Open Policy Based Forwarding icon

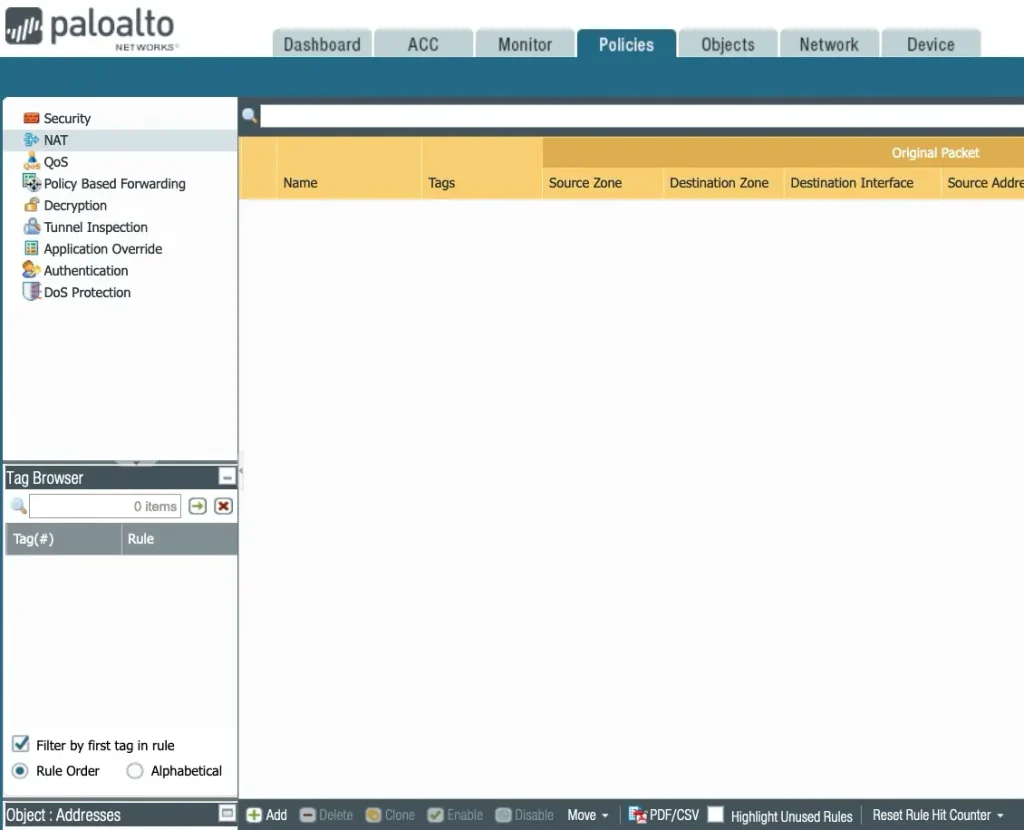31,183
